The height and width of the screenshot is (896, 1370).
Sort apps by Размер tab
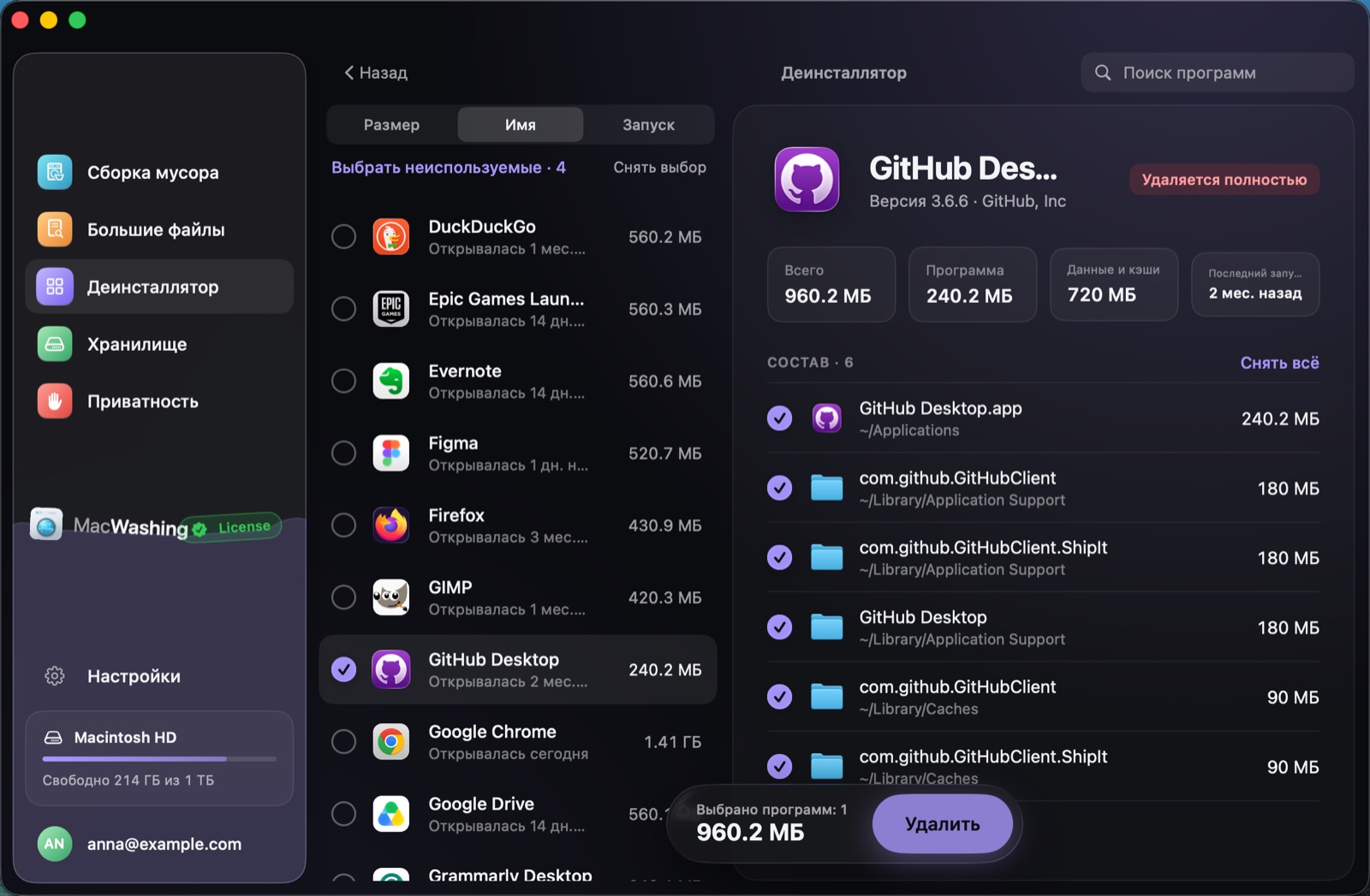click(391, 125)
